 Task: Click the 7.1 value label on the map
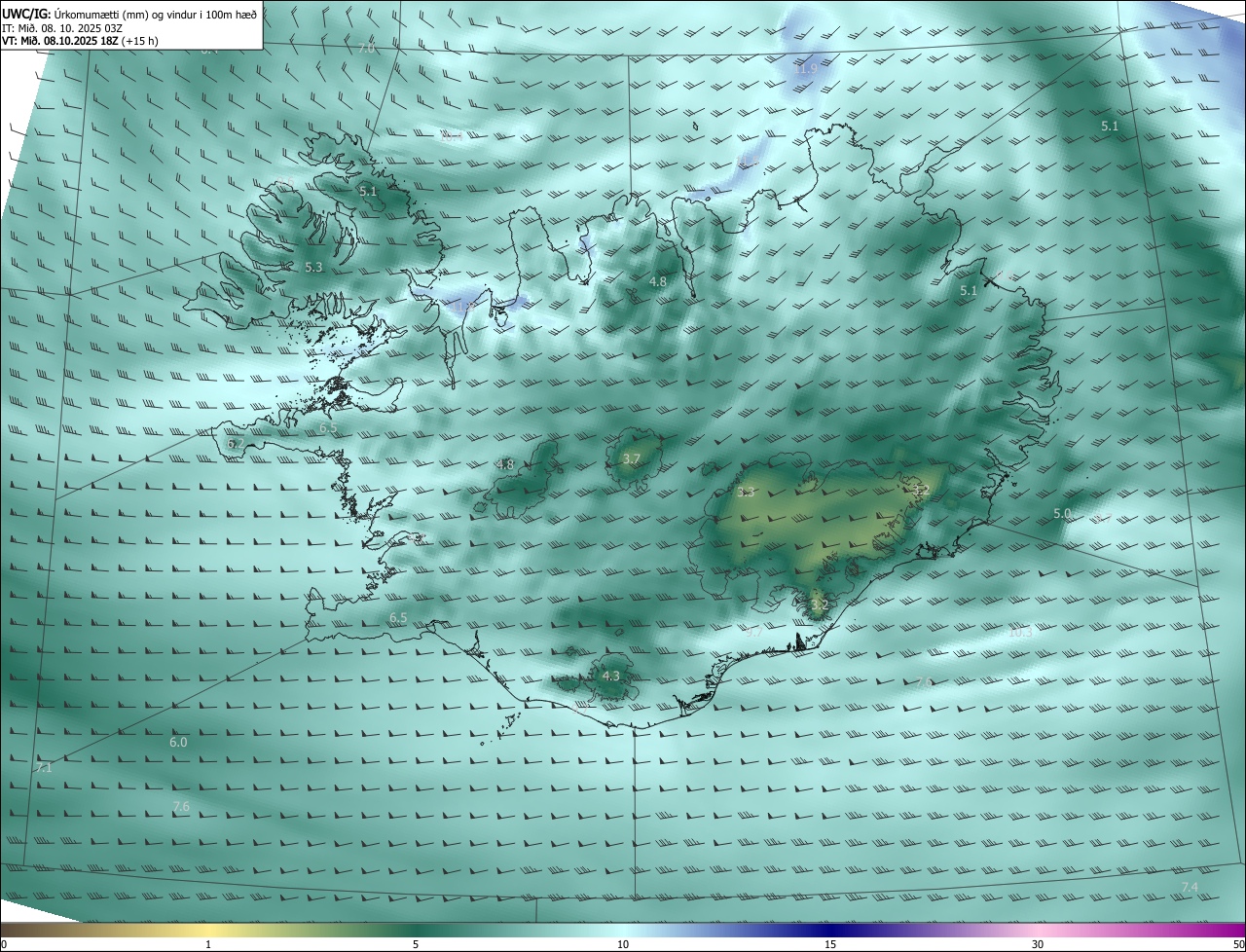click(43, 768)
